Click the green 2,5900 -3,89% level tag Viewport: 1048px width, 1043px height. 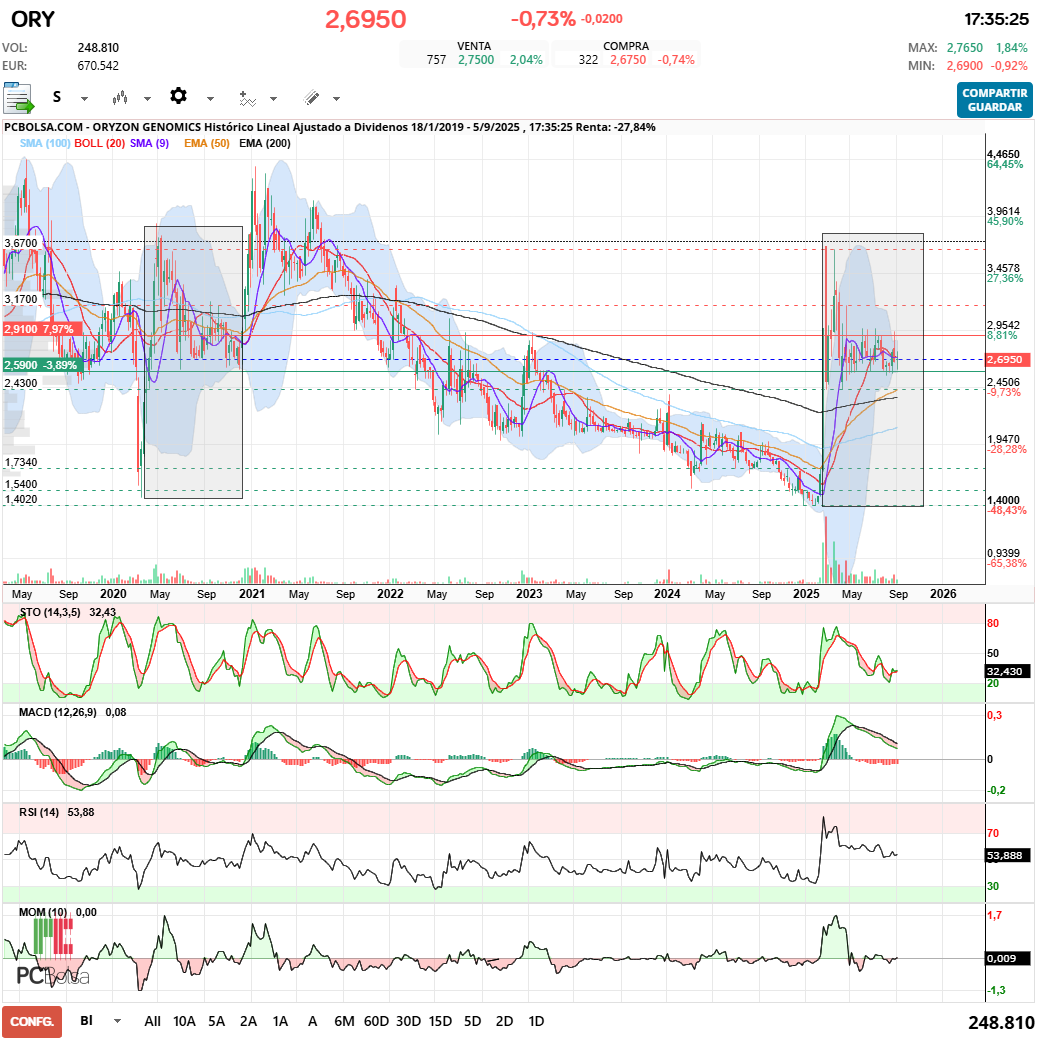point(43,365)
